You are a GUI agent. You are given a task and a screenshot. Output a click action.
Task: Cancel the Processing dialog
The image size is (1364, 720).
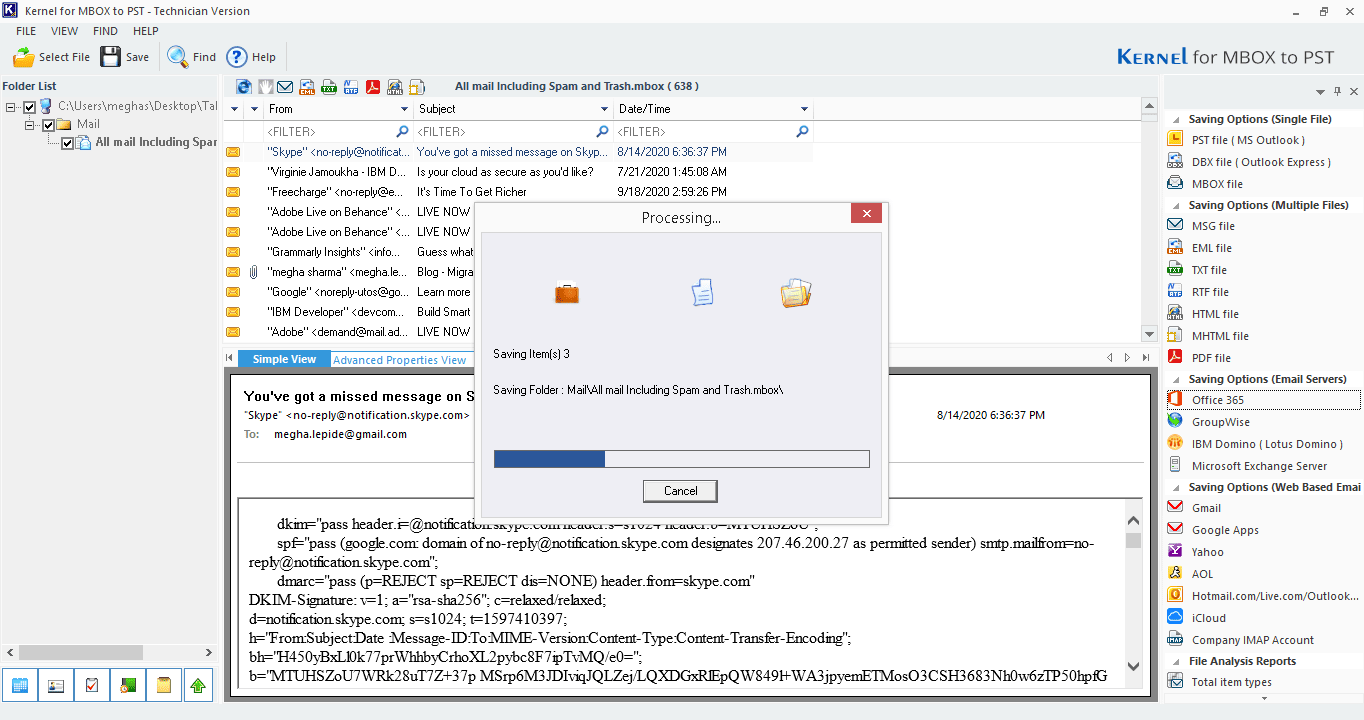pyautogui.click(x=680, y=491)
